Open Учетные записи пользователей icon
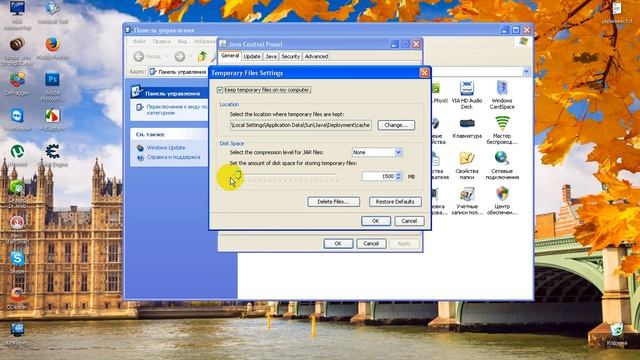The height and width of the screenshot is (360, 640). coord(467,201)
